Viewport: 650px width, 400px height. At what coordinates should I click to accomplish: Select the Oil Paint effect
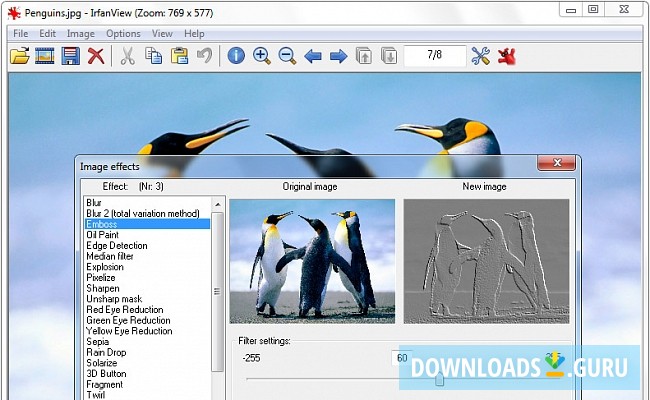pyautogui.click(x=147, y=235)
